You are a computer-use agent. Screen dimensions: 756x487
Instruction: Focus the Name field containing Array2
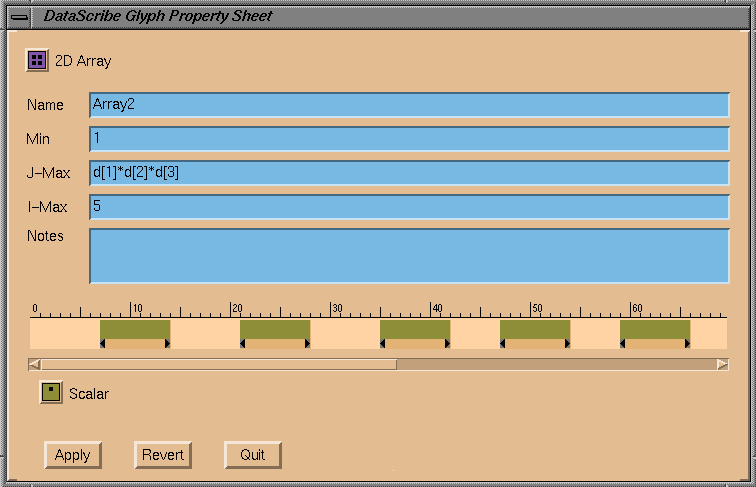tap(409, 105)
